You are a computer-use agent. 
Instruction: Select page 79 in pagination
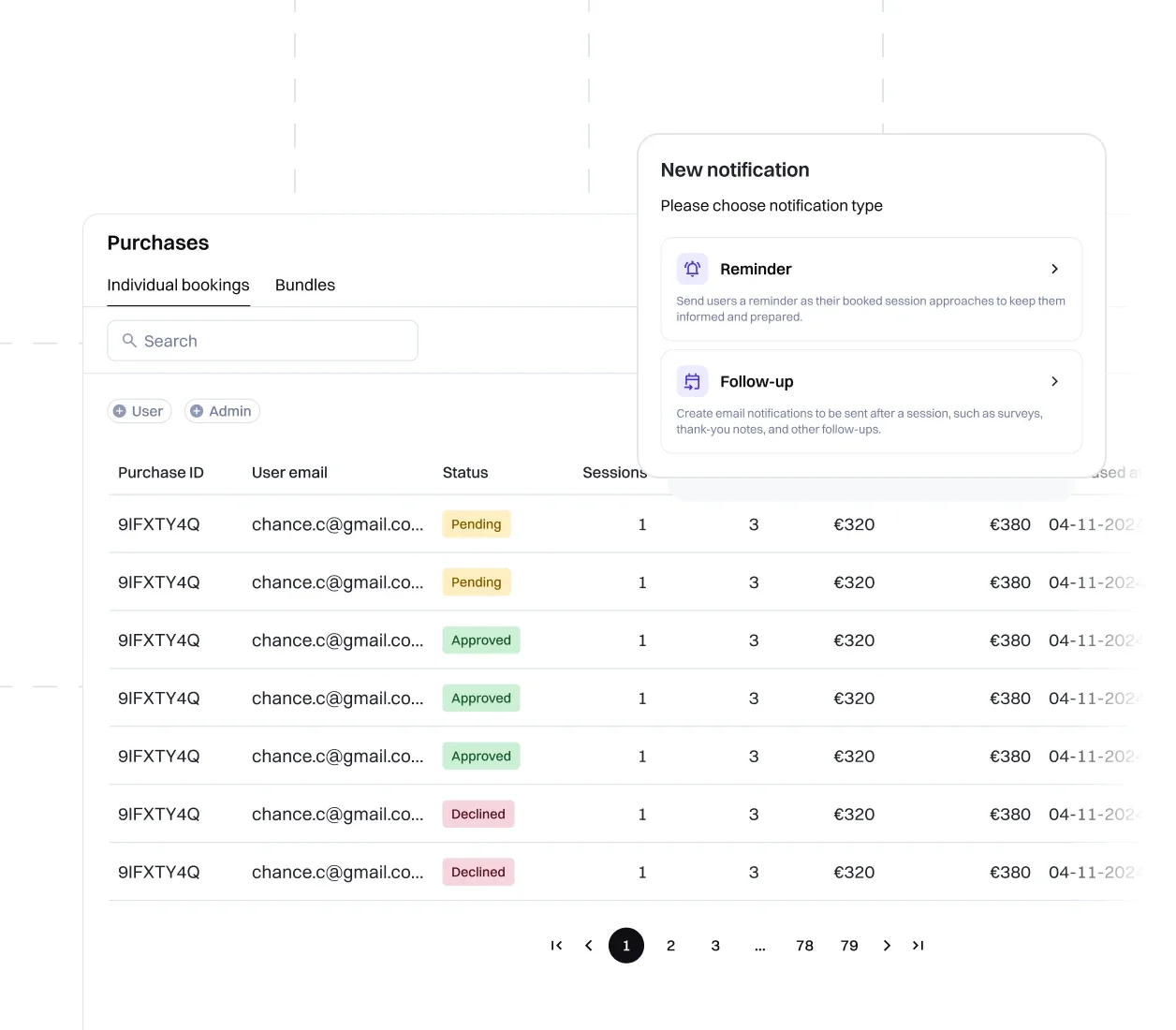(849, 946)
